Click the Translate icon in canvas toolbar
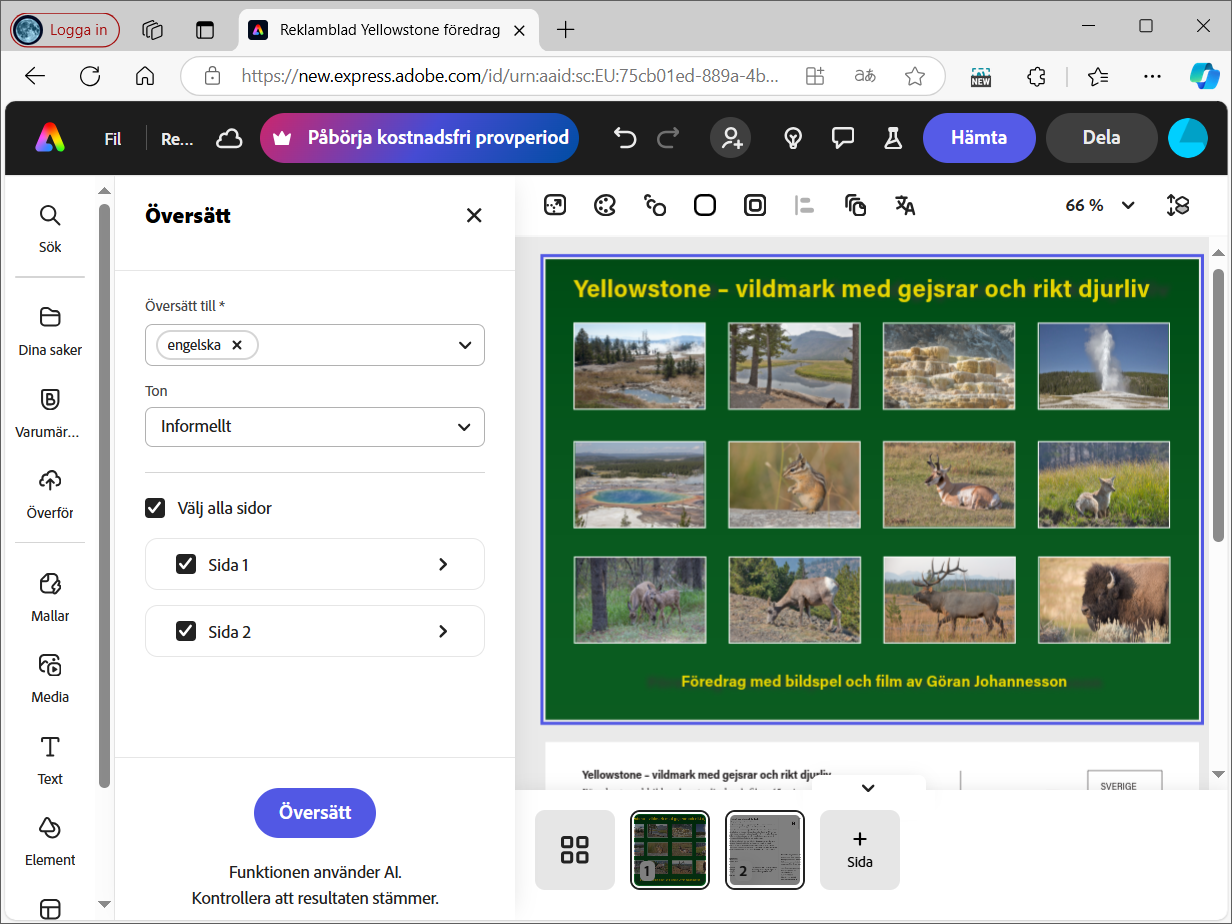 [905, 206]
